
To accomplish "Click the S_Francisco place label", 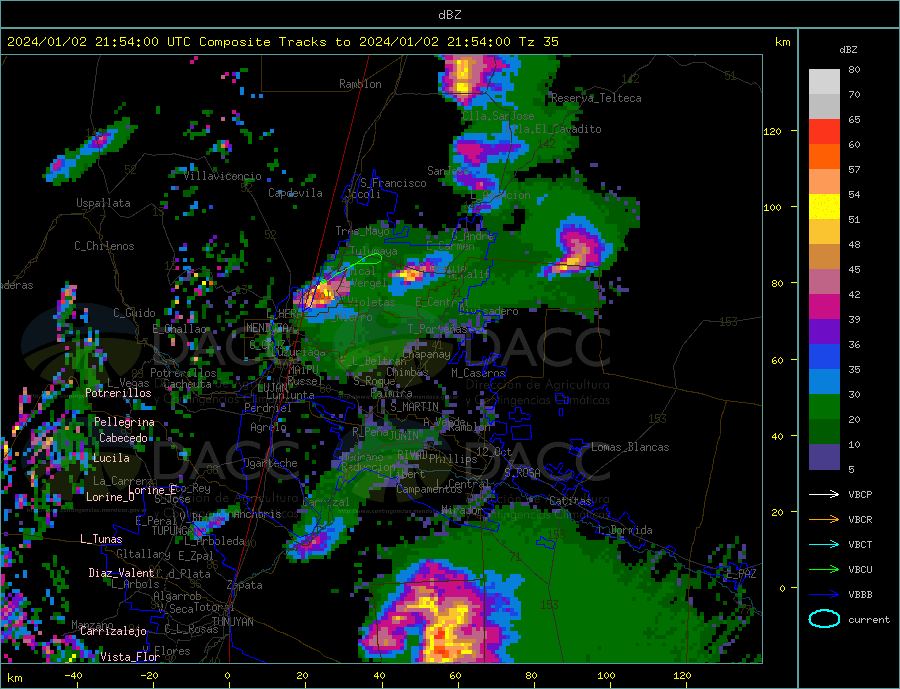I will tap(394, 183).
